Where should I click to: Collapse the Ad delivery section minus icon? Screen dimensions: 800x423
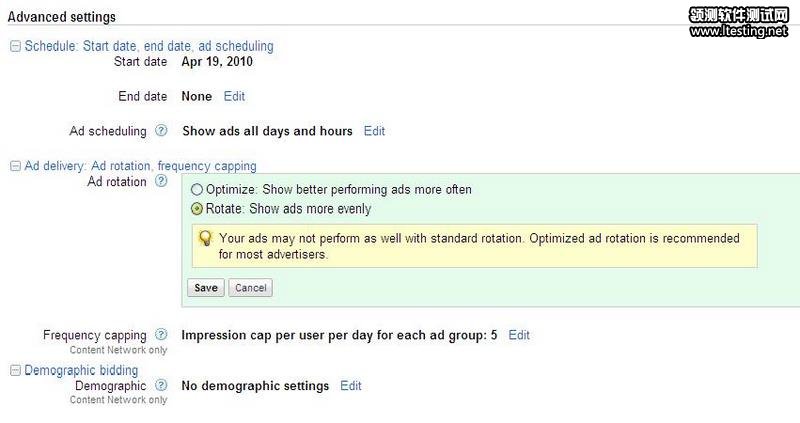coord(15,166)
